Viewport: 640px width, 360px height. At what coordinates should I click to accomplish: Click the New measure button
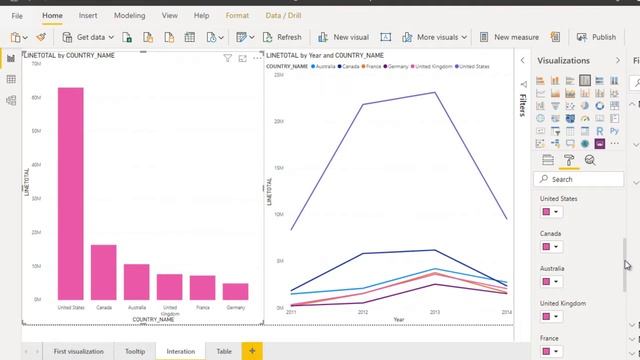point(509,37)
